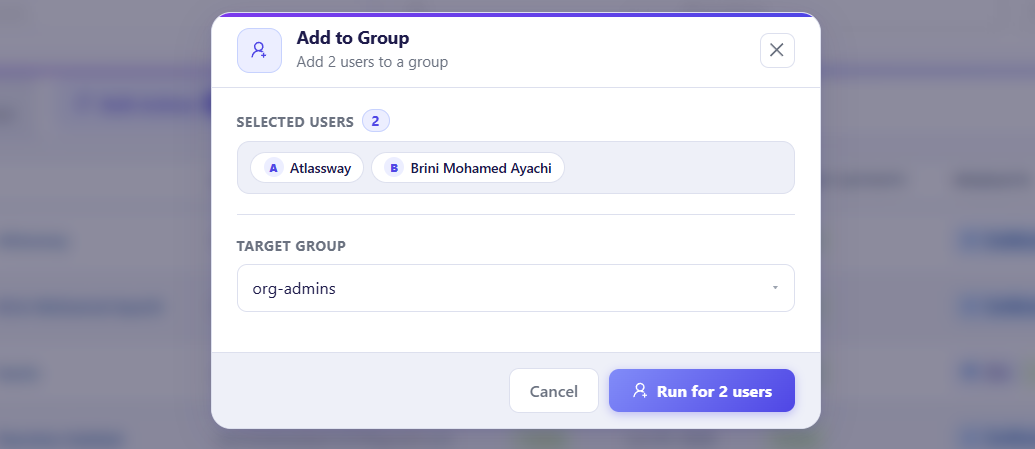Click the add-user icon in dialog header
1035x449 pixels.
(x=259, y=50)
